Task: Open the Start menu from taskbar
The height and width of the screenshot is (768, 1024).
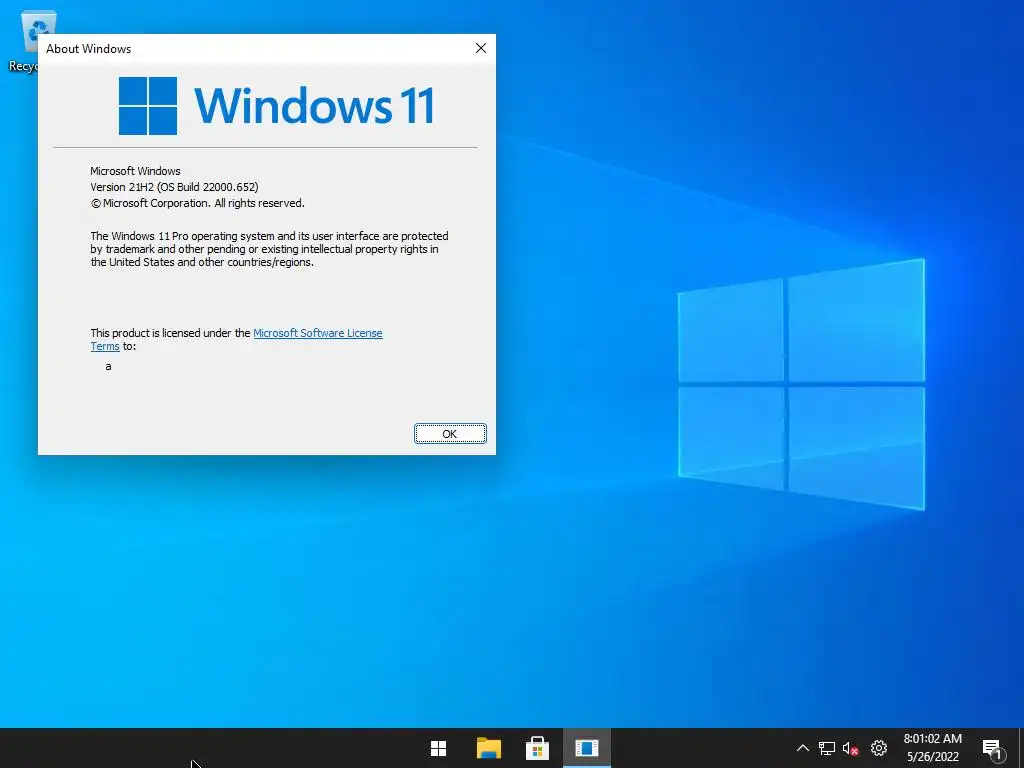Action: (438, 748)
